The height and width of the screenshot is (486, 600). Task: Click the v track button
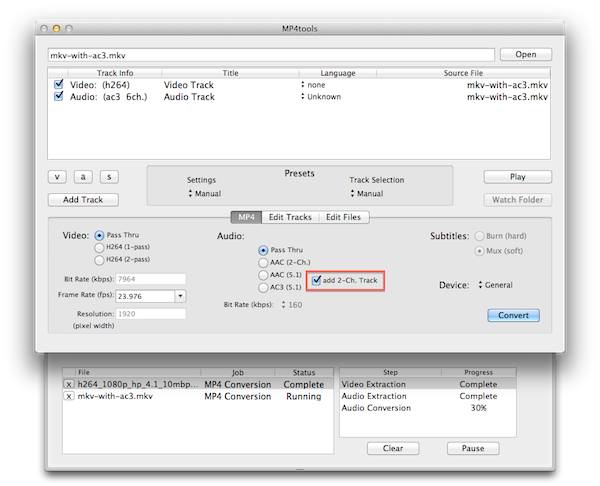click(57, 177)
